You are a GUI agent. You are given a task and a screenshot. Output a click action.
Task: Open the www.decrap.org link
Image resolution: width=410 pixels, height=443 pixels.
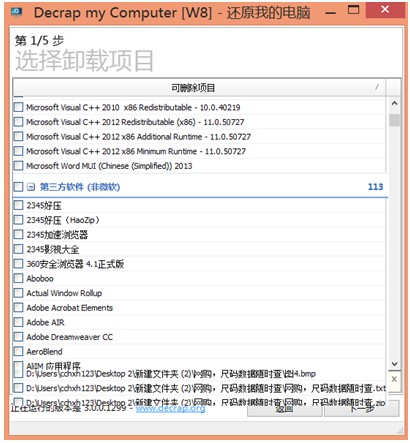170,408
